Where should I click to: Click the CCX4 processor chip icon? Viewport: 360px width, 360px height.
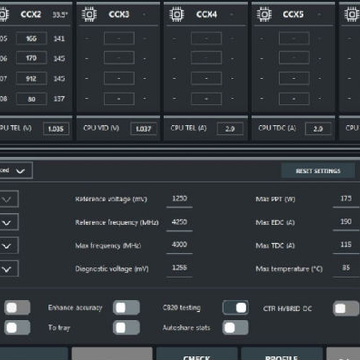click(177, 14)
